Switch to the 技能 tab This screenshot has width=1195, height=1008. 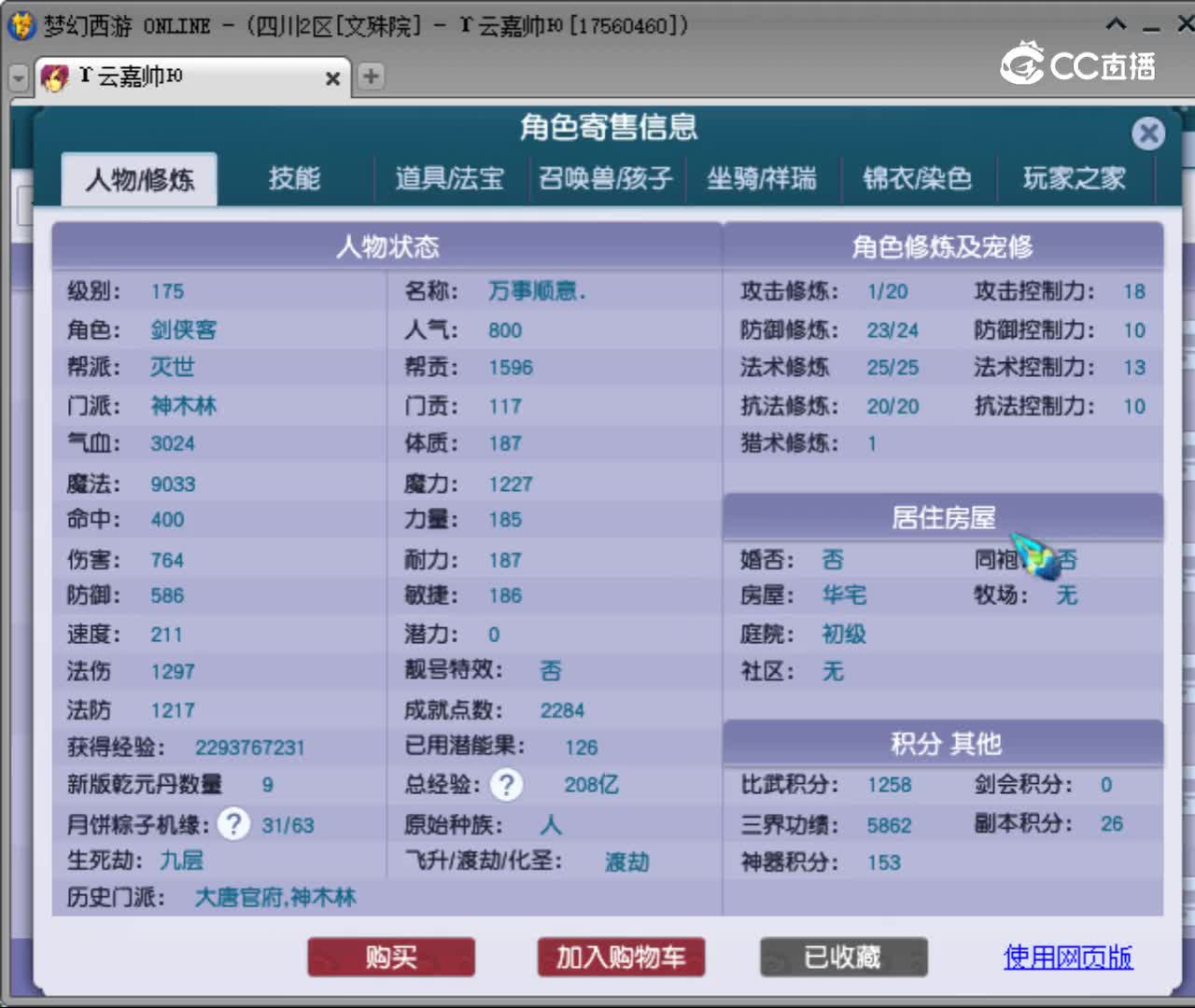point(294,178)
